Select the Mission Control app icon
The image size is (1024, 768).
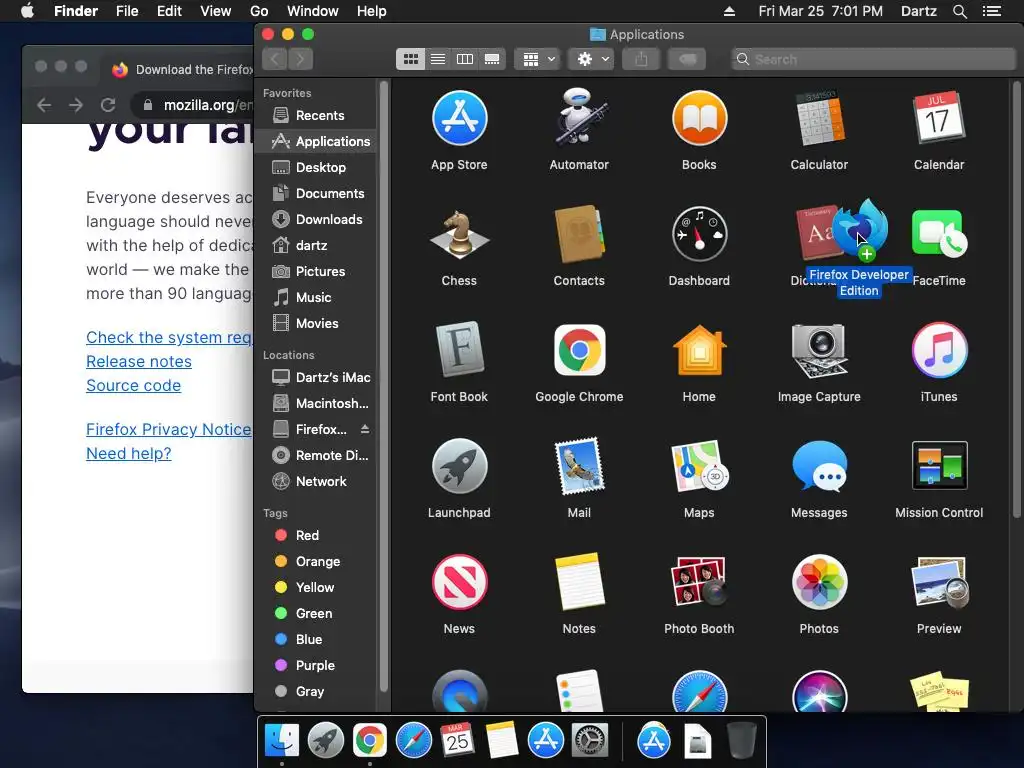(x=938, y=466)
